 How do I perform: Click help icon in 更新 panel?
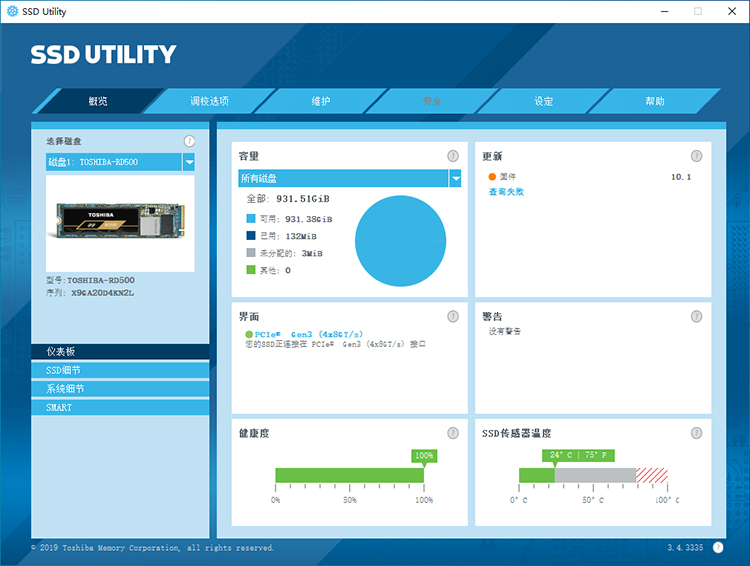pos(696,156)
